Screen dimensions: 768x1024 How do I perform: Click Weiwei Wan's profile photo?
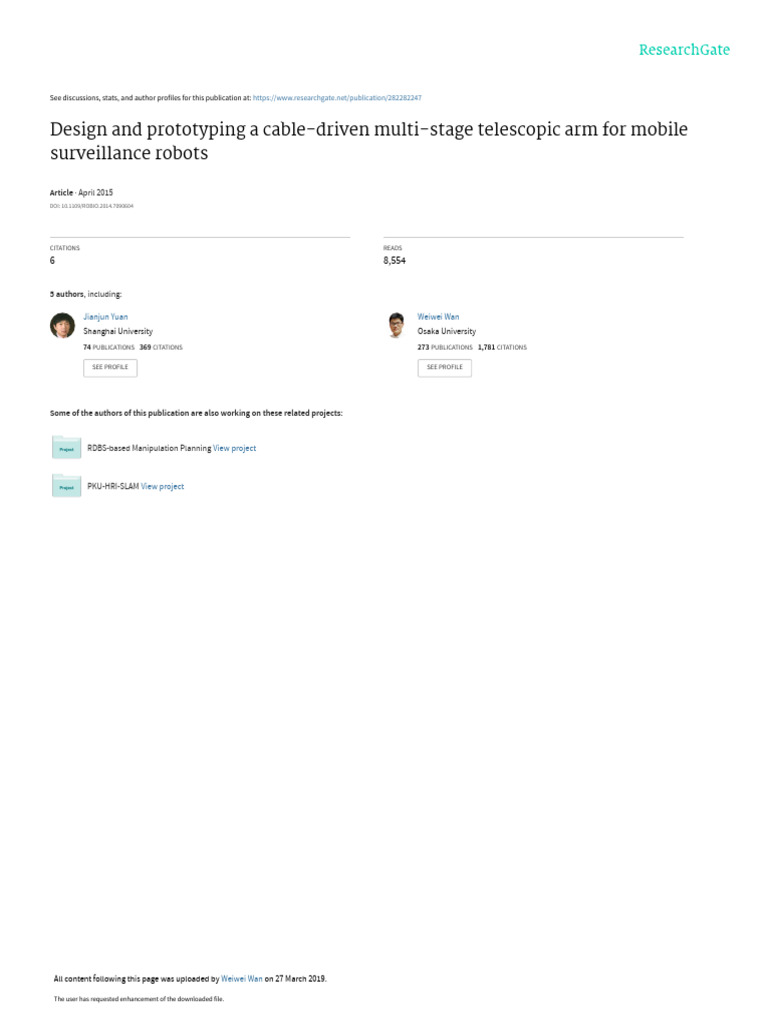(x=396, y=326)
